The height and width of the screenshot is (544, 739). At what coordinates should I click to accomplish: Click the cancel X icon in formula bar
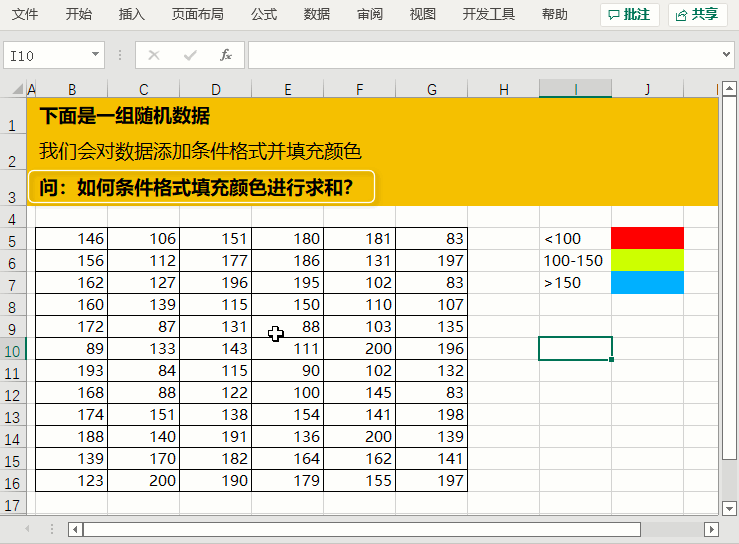tap(154, 56)
